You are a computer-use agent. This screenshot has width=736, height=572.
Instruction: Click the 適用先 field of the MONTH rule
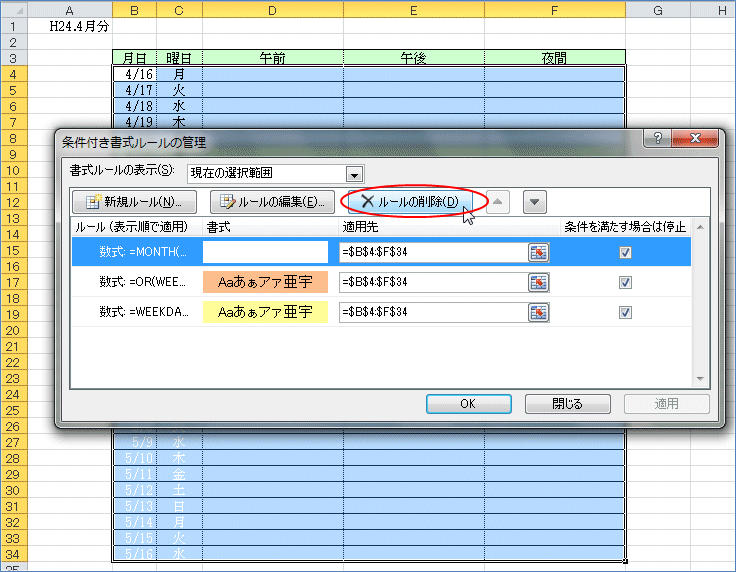point(434,252)
